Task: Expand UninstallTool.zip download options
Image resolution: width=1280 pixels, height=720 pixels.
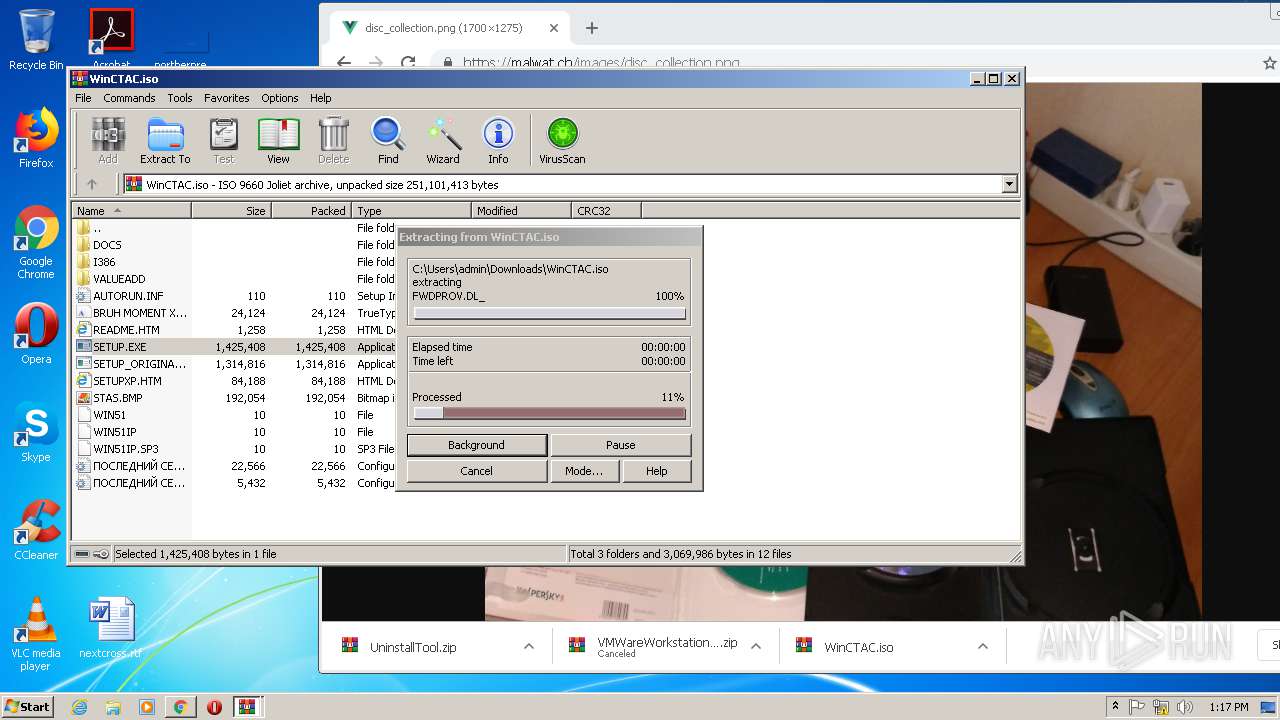Action: tap(528, 647)
